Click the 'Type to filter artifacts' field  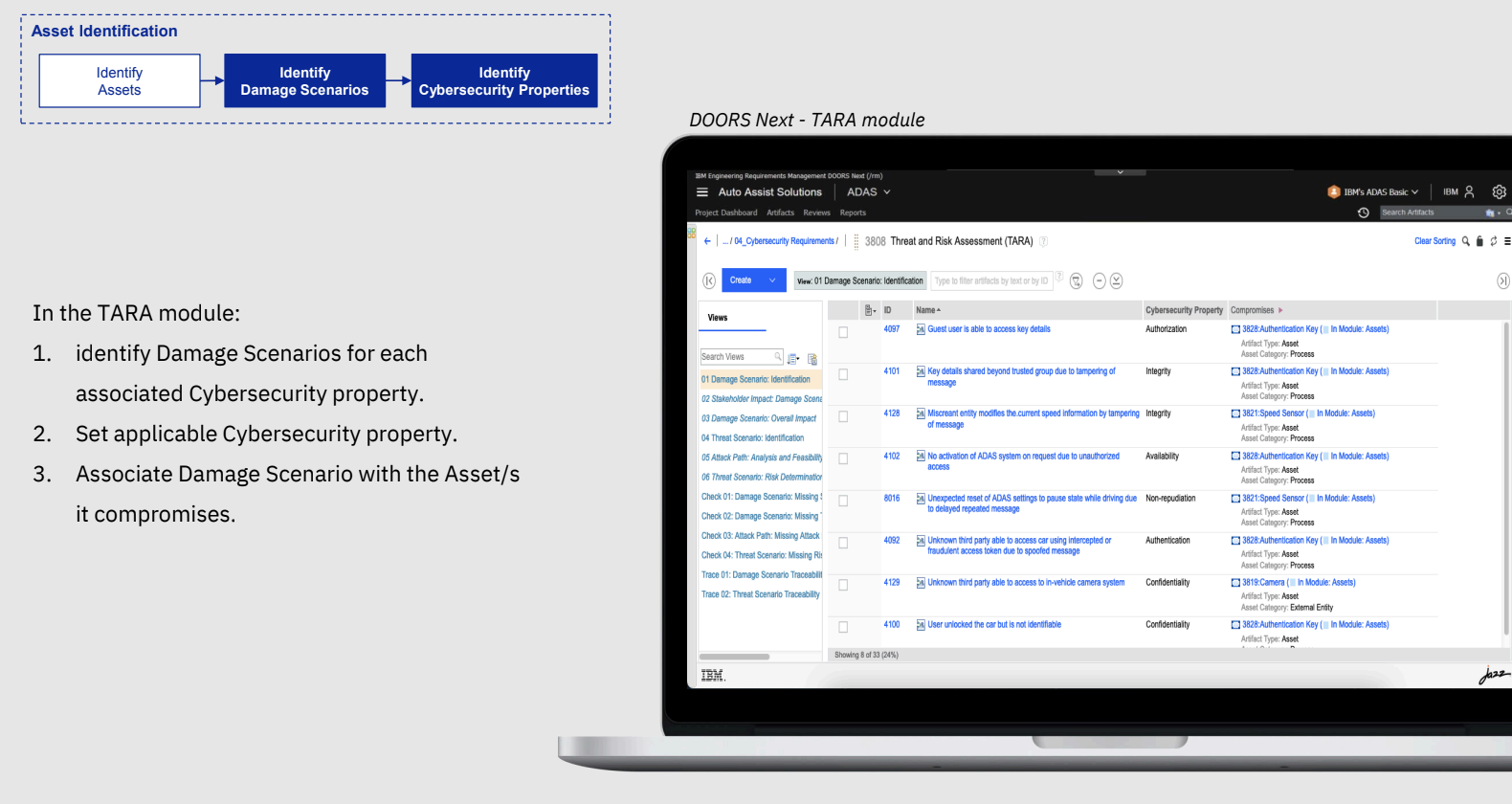coord(991,280)
